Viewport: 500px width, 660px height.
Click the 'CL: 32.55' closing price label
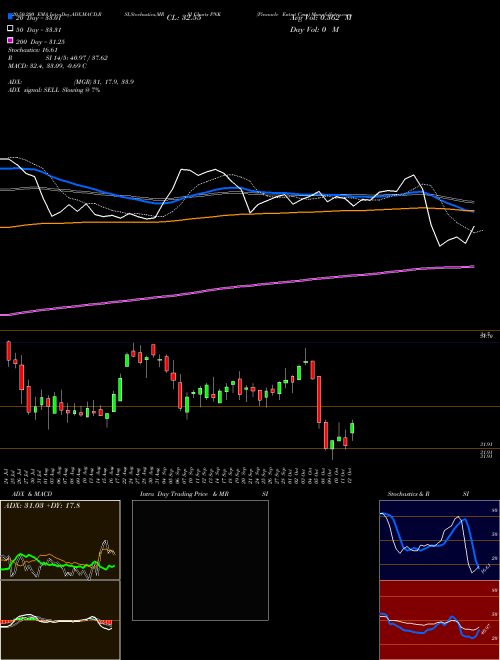[184, 18]
